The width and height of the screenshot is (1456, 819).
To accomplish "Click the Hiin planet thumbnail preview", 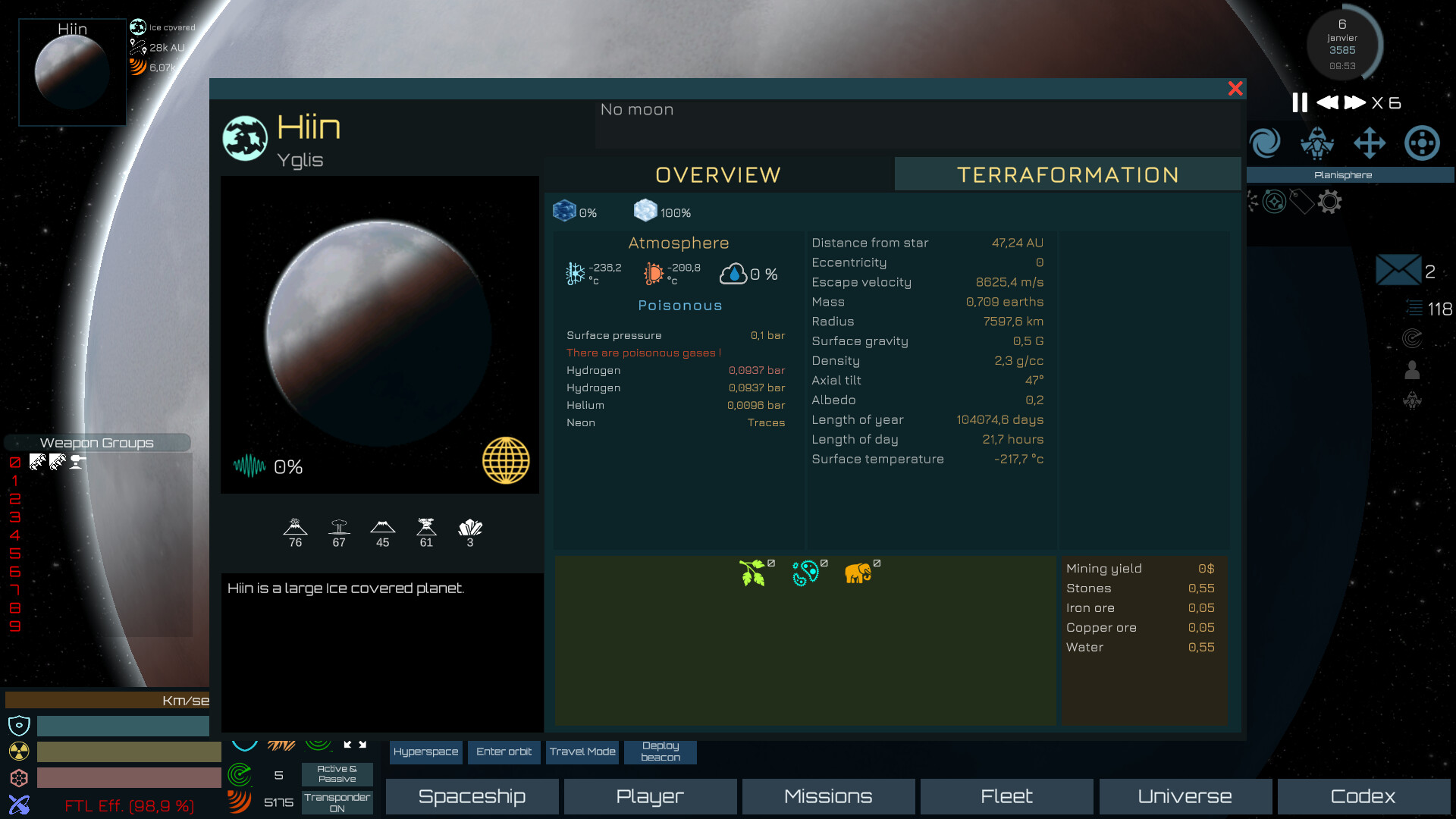I will tap(71, 71).
